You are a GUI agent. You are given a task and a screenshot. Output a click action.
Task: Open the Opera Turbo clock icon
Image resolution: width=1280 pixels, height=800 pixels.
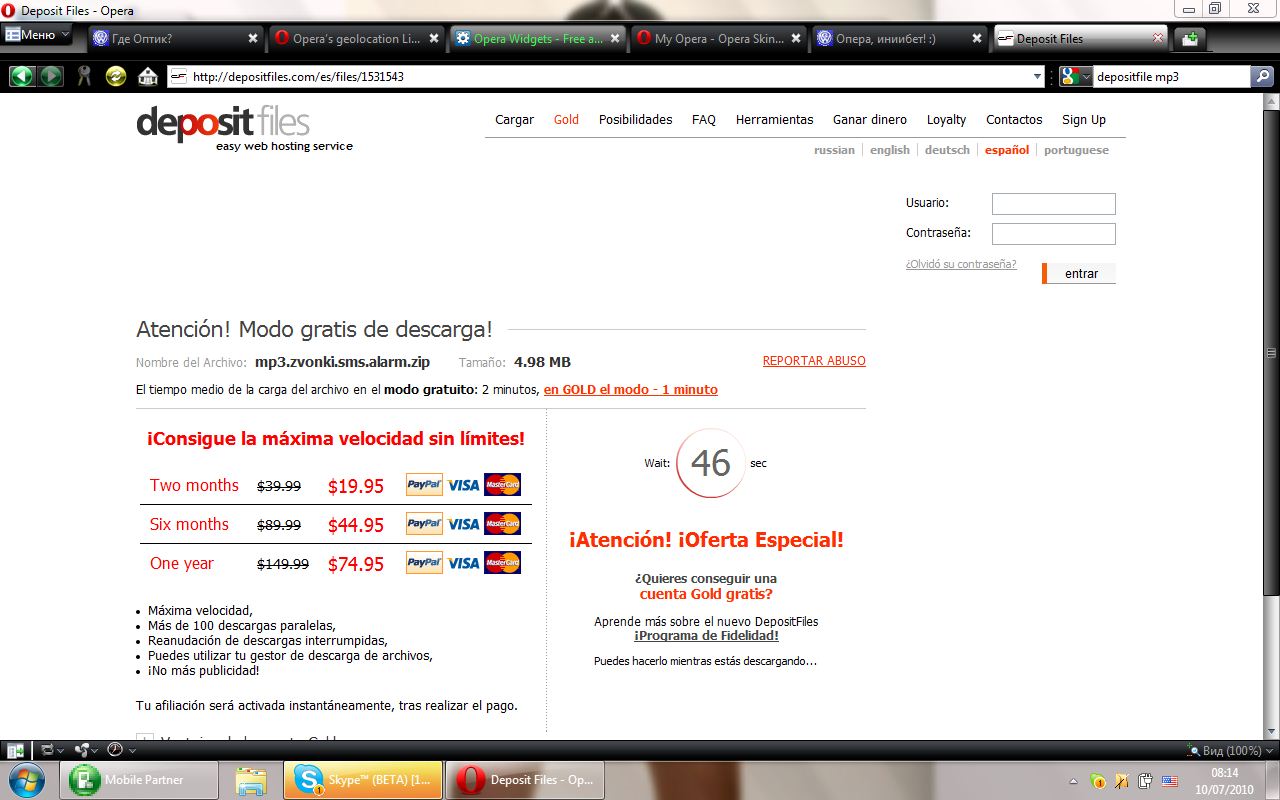[115, 750]
